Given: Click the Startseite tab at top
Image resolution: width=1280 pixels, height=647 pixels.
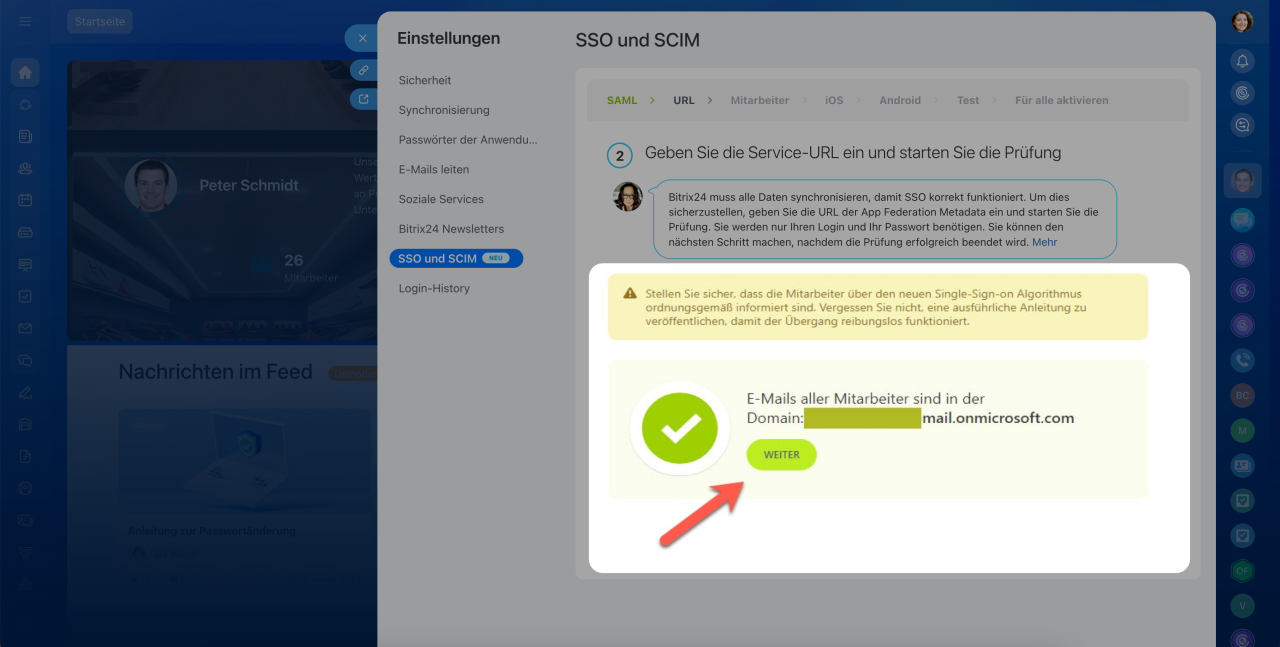Looking at the screenshot, I should pos(100,21).
